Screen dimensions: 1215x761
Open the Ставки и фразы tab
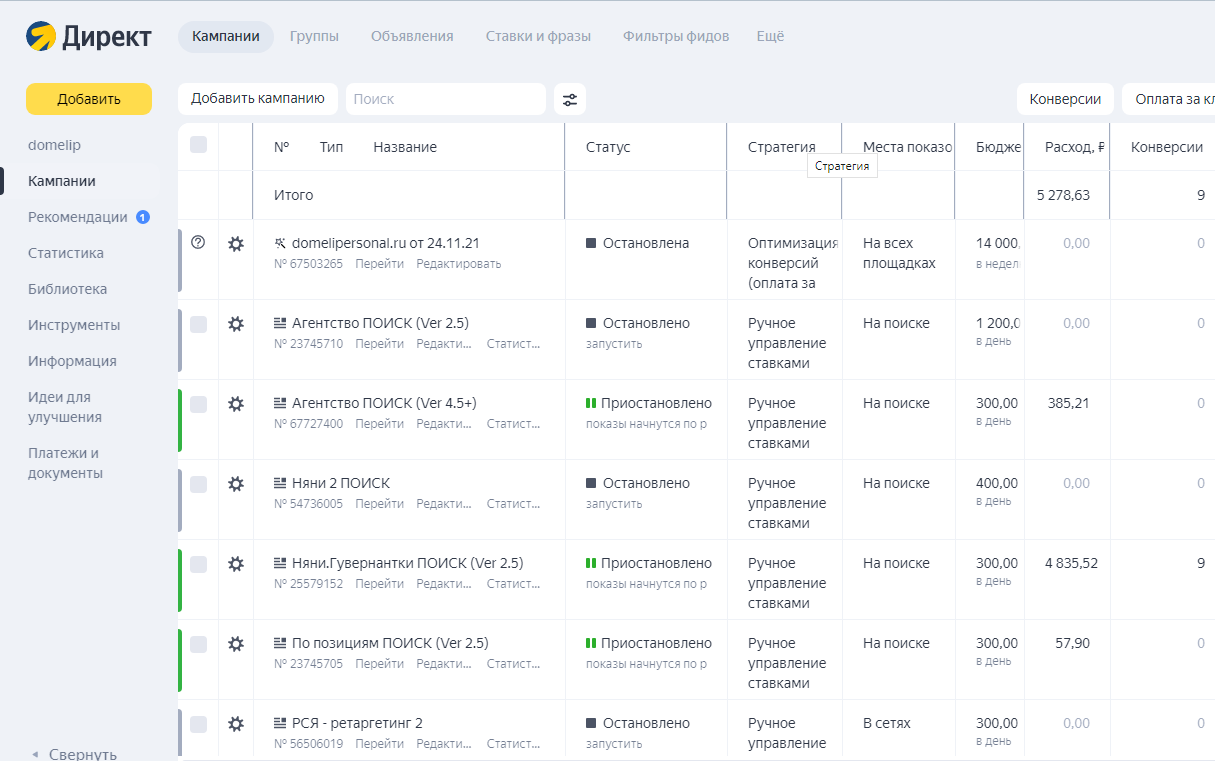(x=538, y=37)
